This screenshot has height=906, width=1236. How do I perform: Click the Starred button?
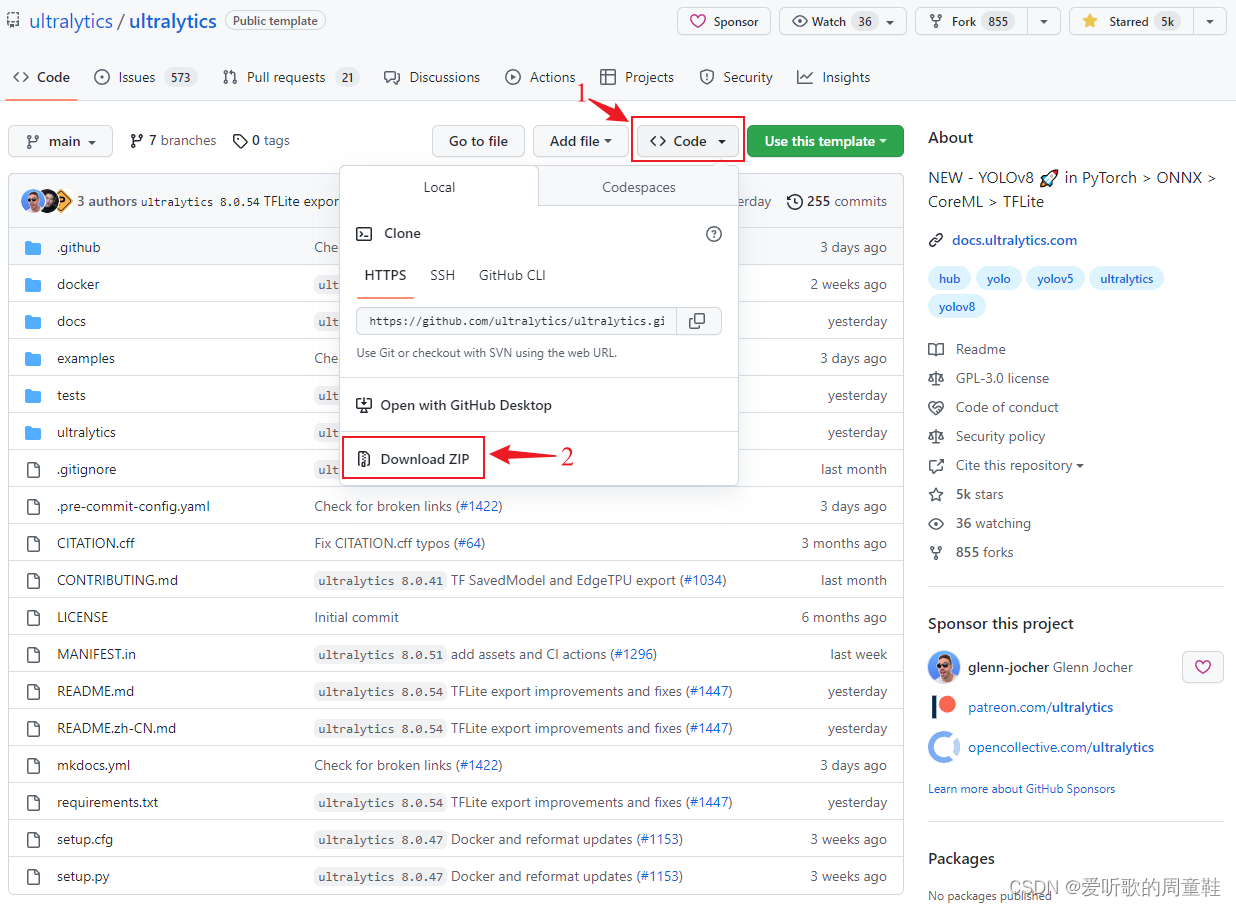[x=1131, y=21]
